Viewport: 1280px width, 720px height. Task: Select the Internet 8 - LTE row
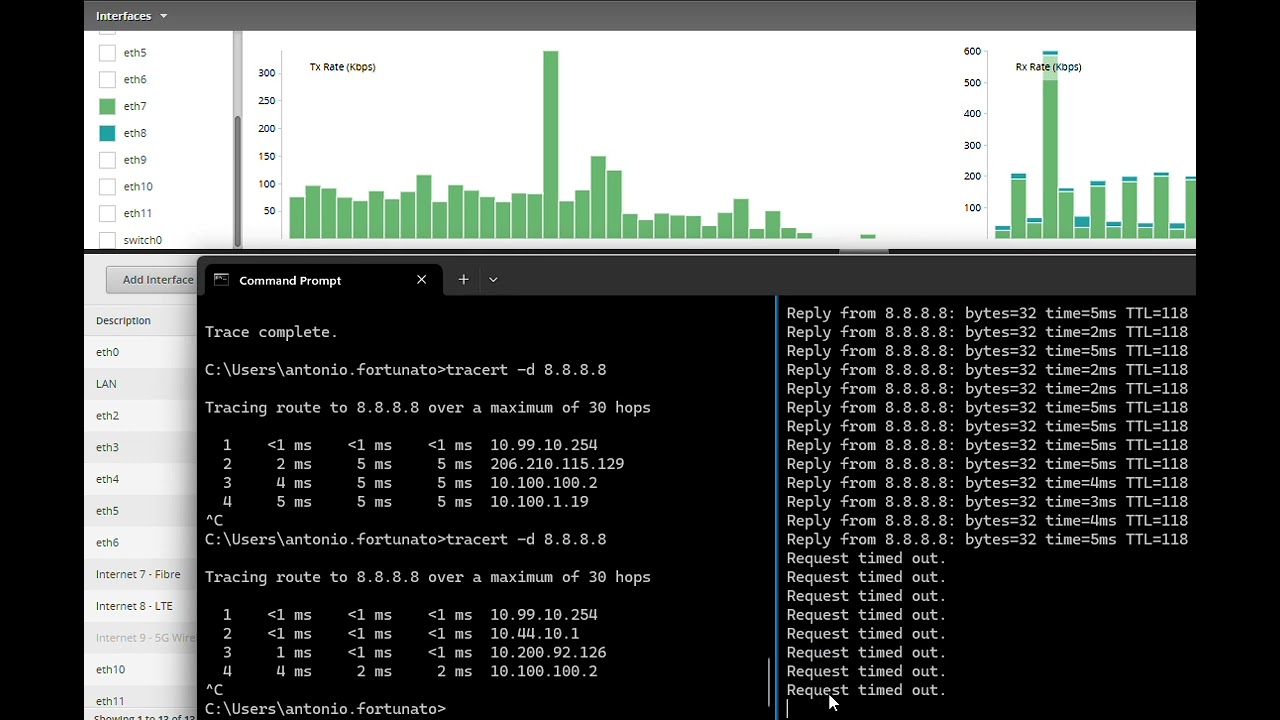click(141, 606)
